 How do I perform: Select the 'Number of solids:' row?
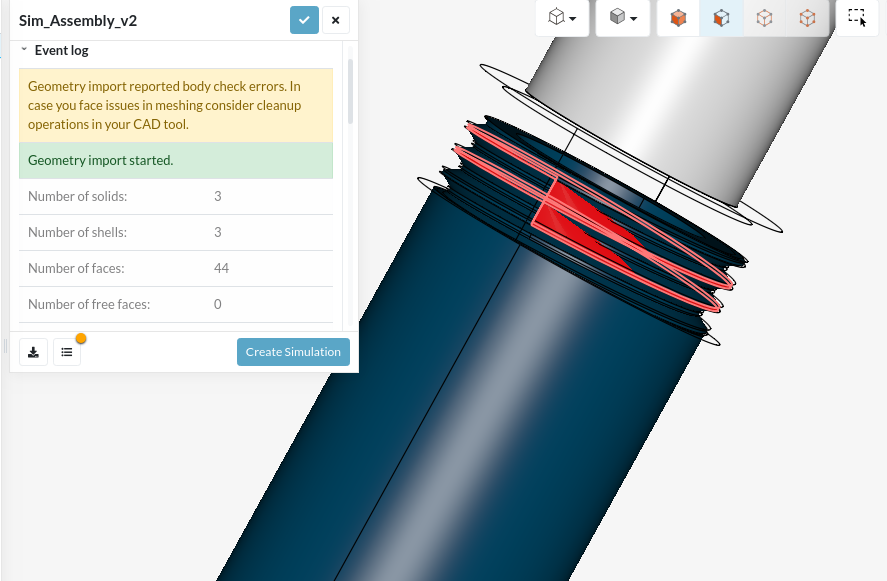click(176, 196)
